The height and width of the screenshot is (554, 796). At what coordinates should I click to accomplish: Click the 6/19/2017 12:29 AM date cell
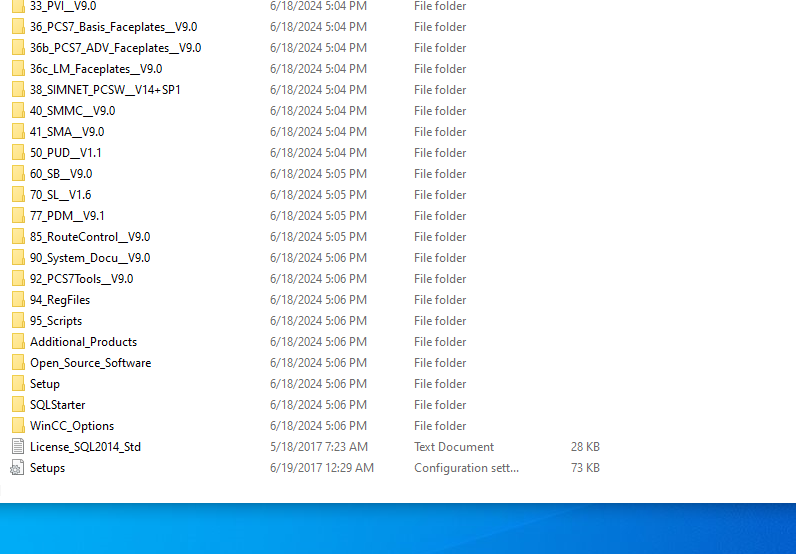click(x=322, y=468)
